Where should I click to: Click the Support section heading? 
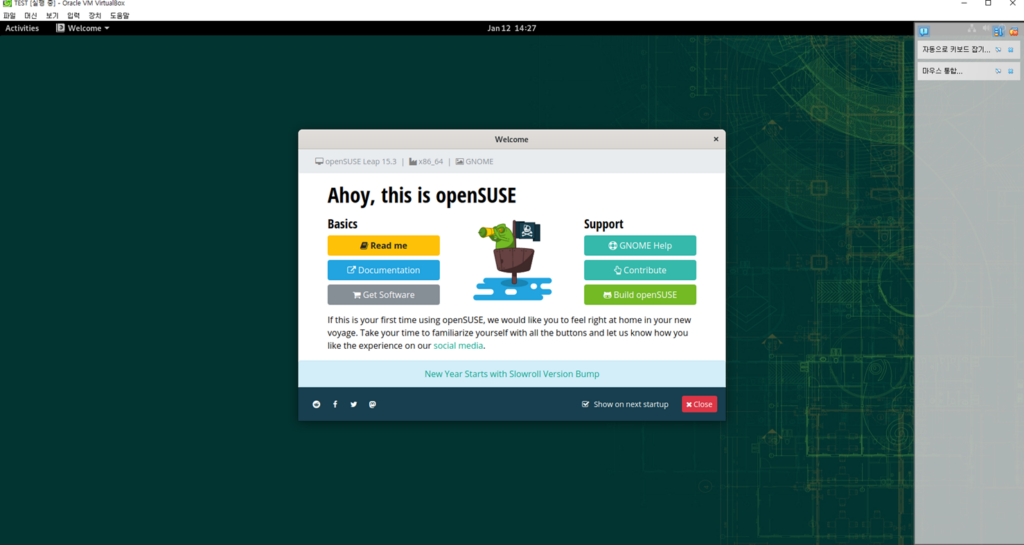coord(603,224)
